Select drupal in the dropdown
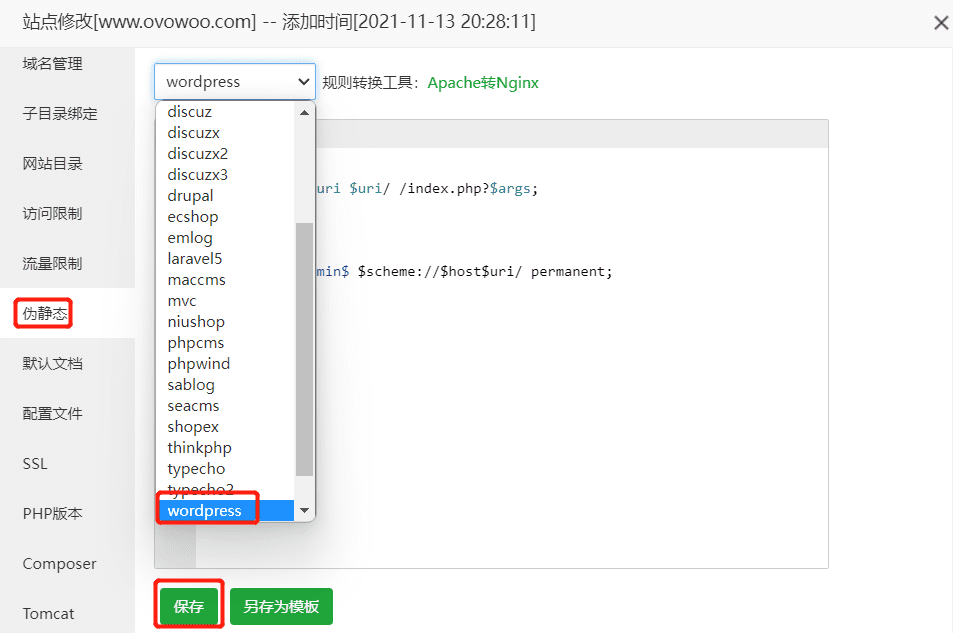Image resolution: width=953 pixels, height=633 pixels. pyautogui.click(x=191, y=195)
